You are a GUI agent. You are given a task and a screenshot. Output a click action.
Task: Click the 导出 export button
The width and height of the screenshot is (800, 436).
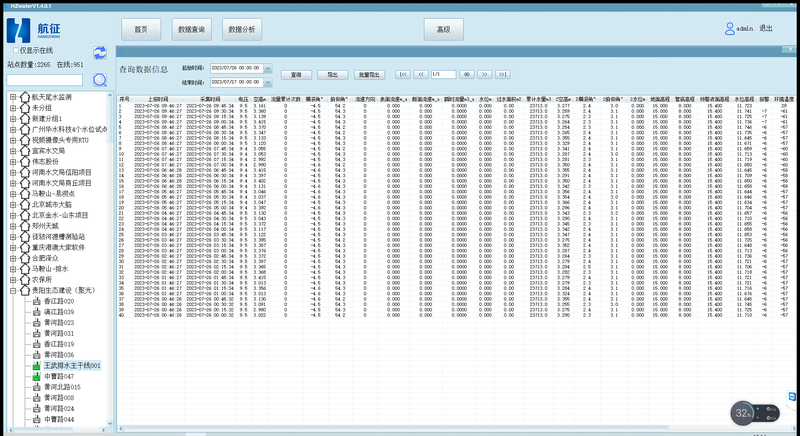point(333,74)
